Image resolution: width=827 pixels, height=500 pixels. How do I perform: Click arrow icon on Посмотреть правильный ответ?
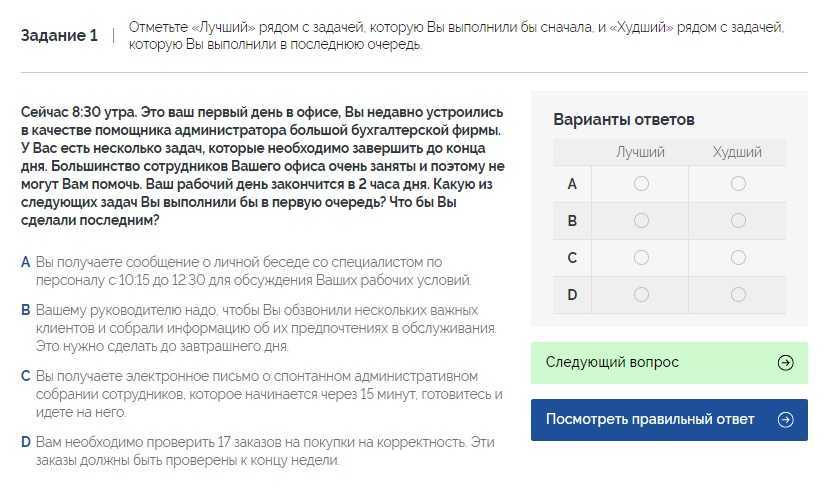pyautogui.click(x=786, y=420)
